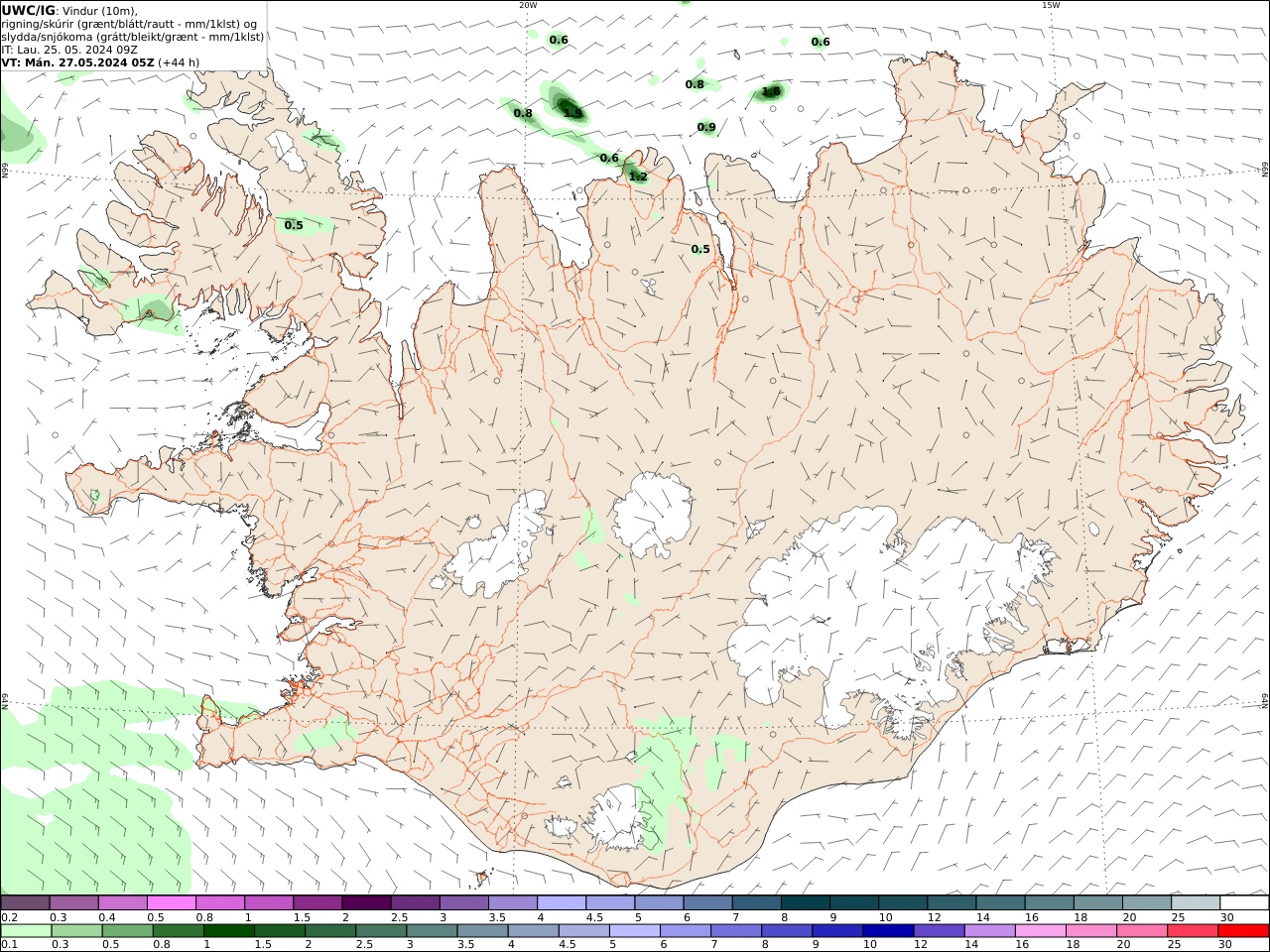The width and height of the screenshot is (1270, 952).
Task: Click the 0.6 value just below the 20W label
Action: 559,40
